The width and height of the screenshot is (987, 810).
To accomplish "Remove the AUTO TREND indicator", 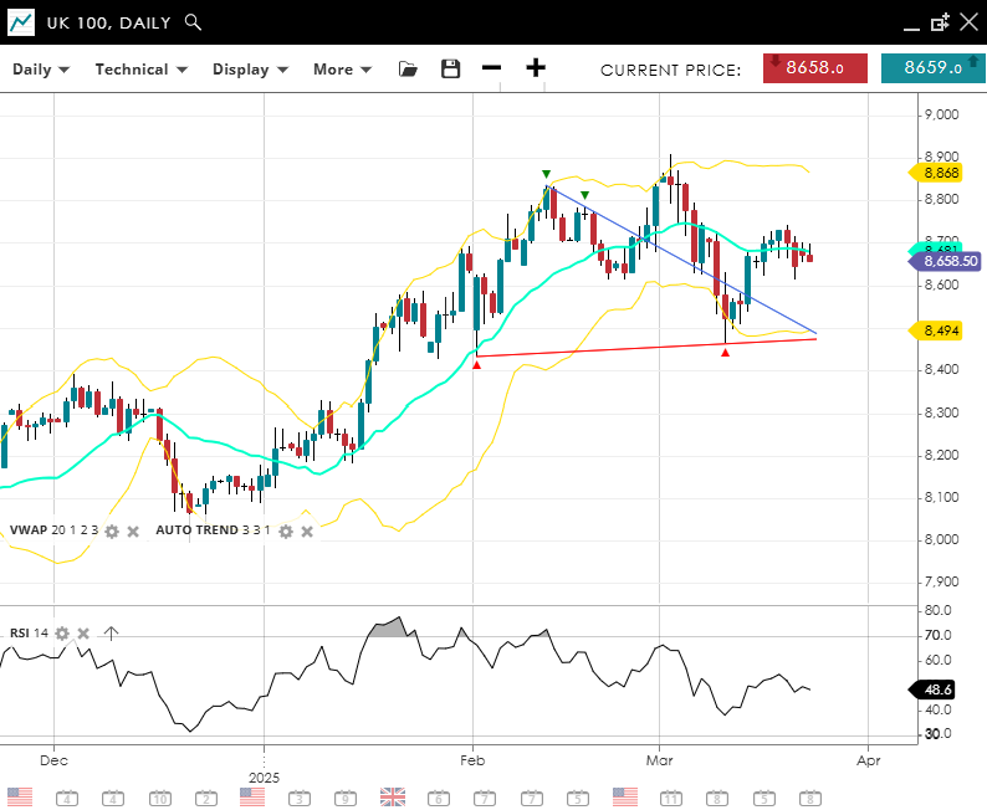I will (x=307, y=531).
